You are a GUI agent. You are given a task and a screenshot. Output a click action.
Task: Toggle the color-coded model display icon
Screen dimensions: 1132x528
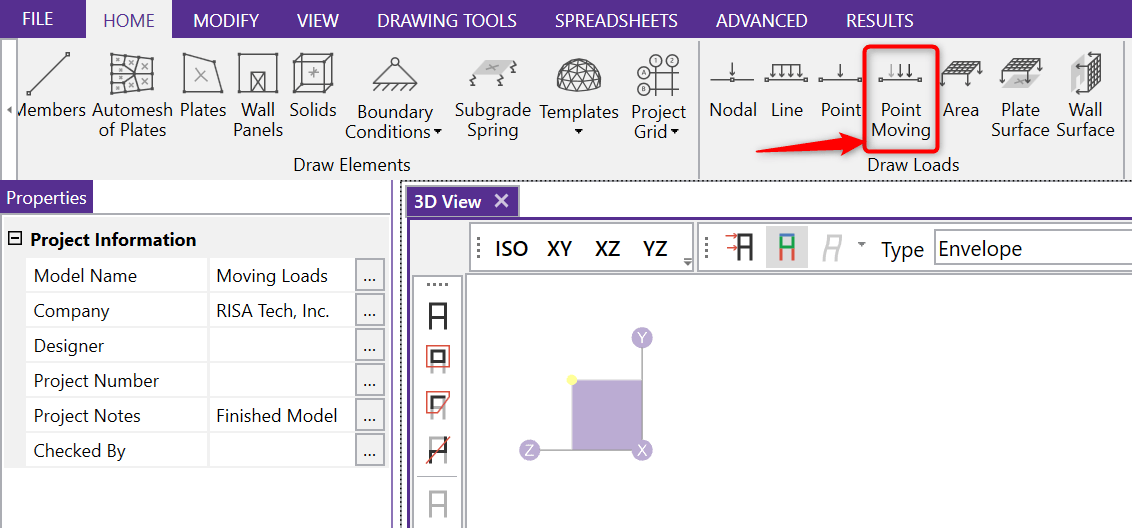click(x=787, y=247)
